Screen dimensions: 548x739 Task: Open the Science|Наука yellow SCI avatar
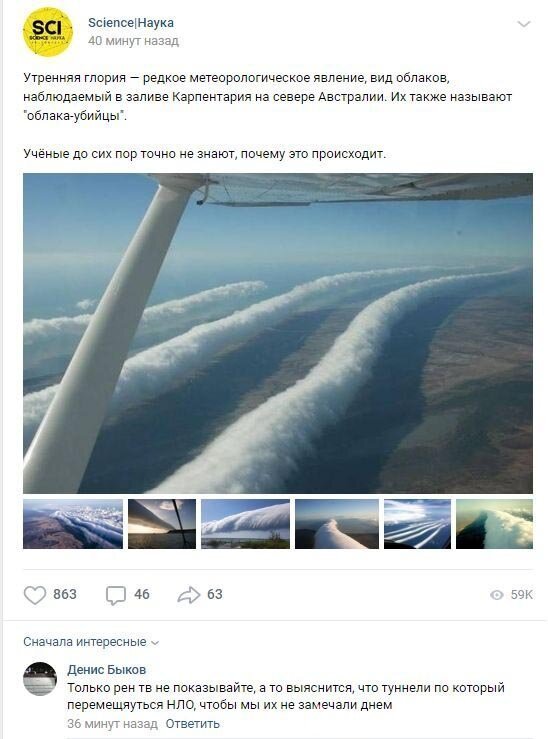[48, 32]
